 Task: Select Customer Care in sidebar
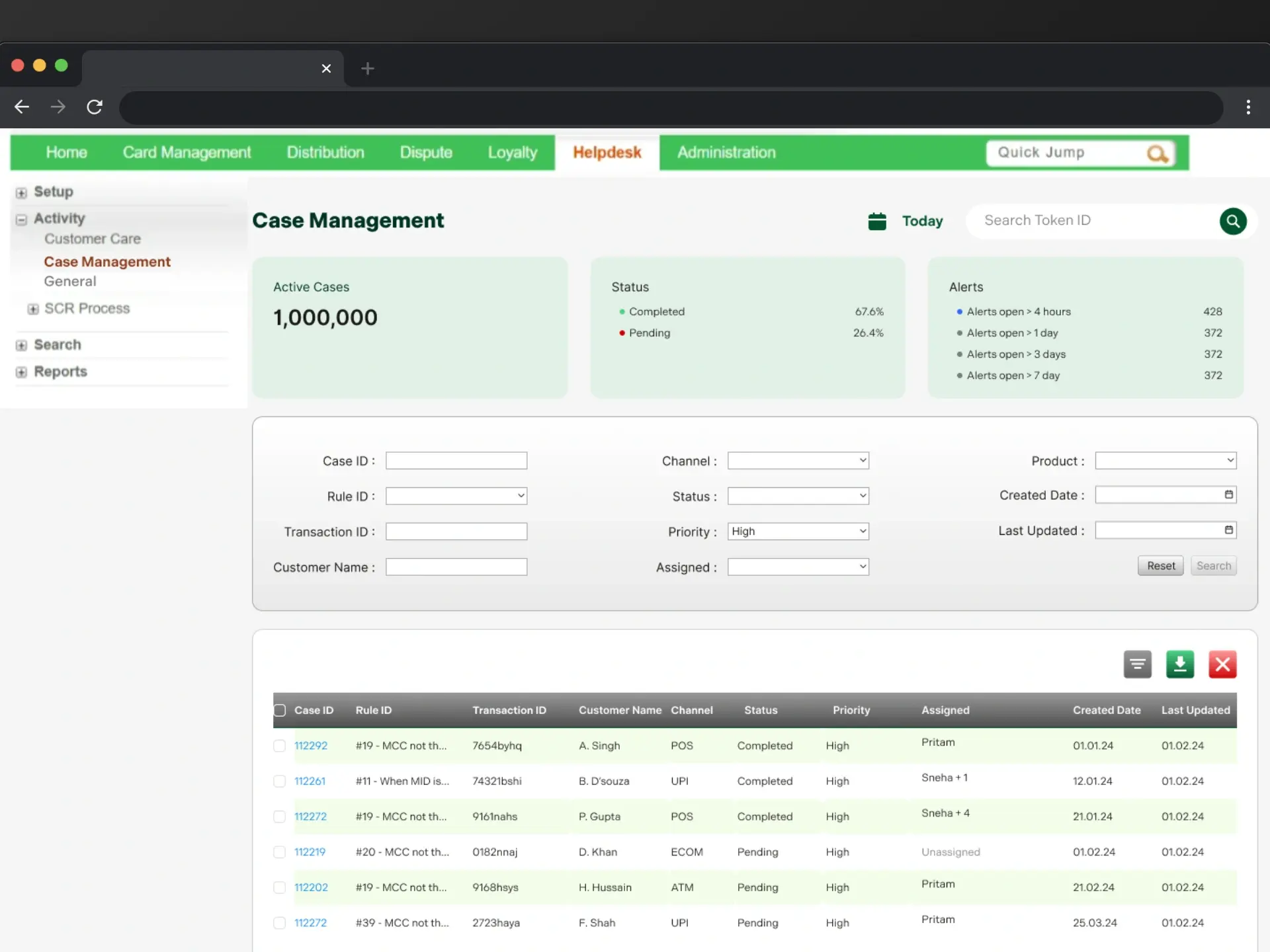(93, 239)
